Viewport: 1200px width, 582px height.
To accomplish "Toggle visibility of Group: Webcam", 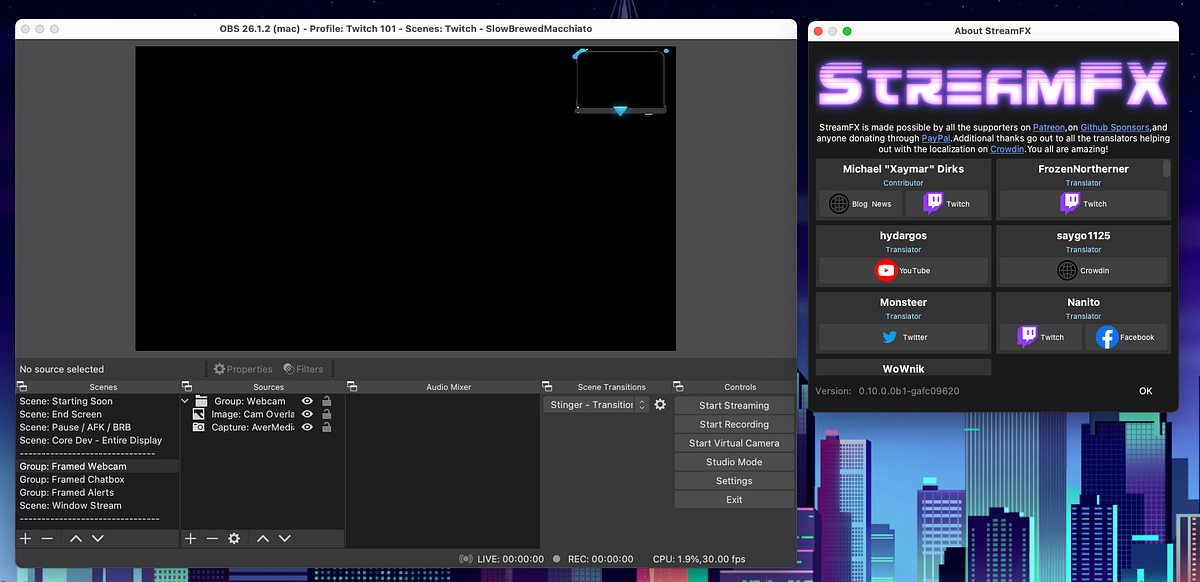I will 307,400.
